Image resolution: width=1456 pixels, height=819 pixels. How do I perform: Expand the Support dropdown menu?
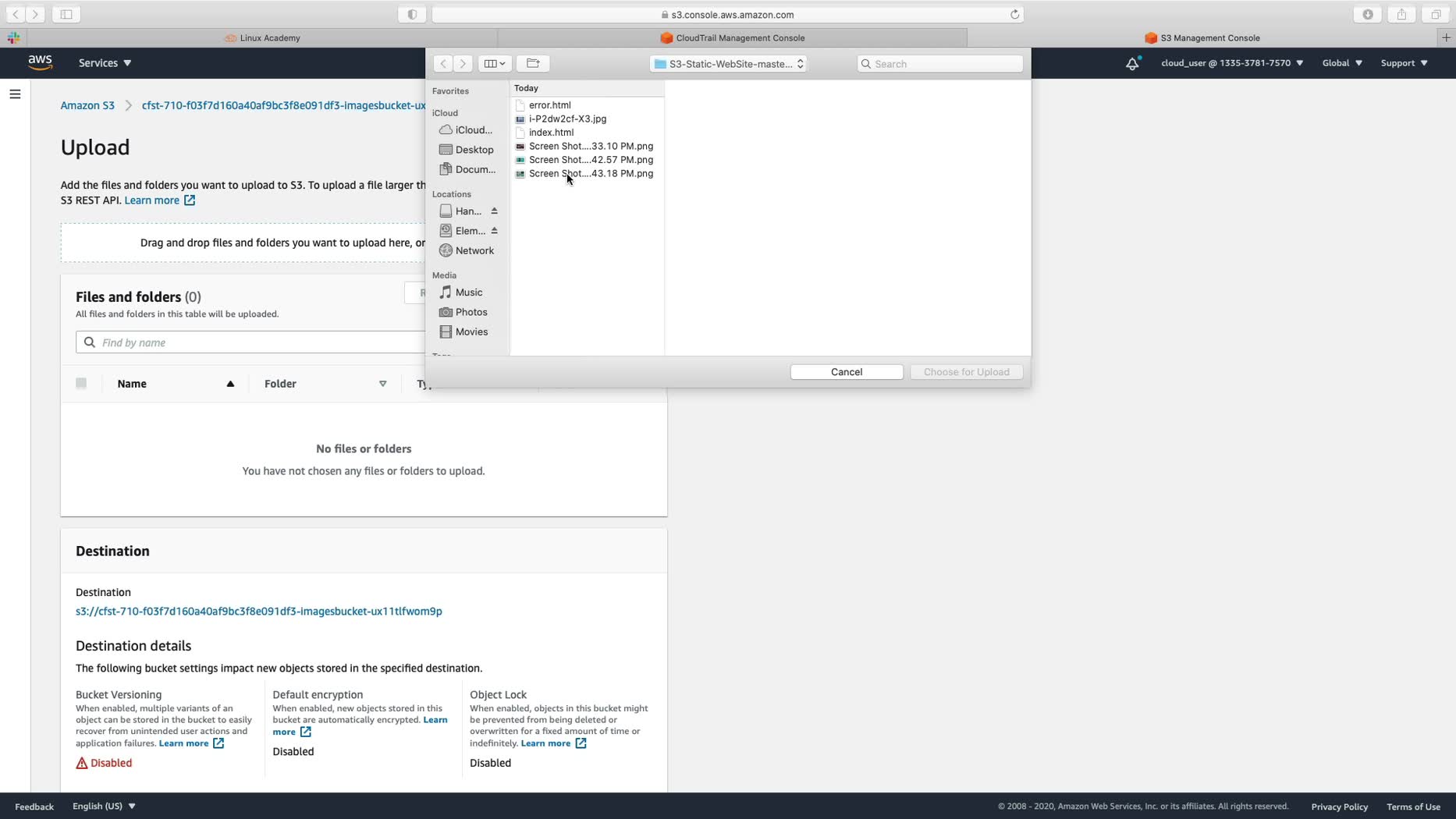tap(1405, 63)
